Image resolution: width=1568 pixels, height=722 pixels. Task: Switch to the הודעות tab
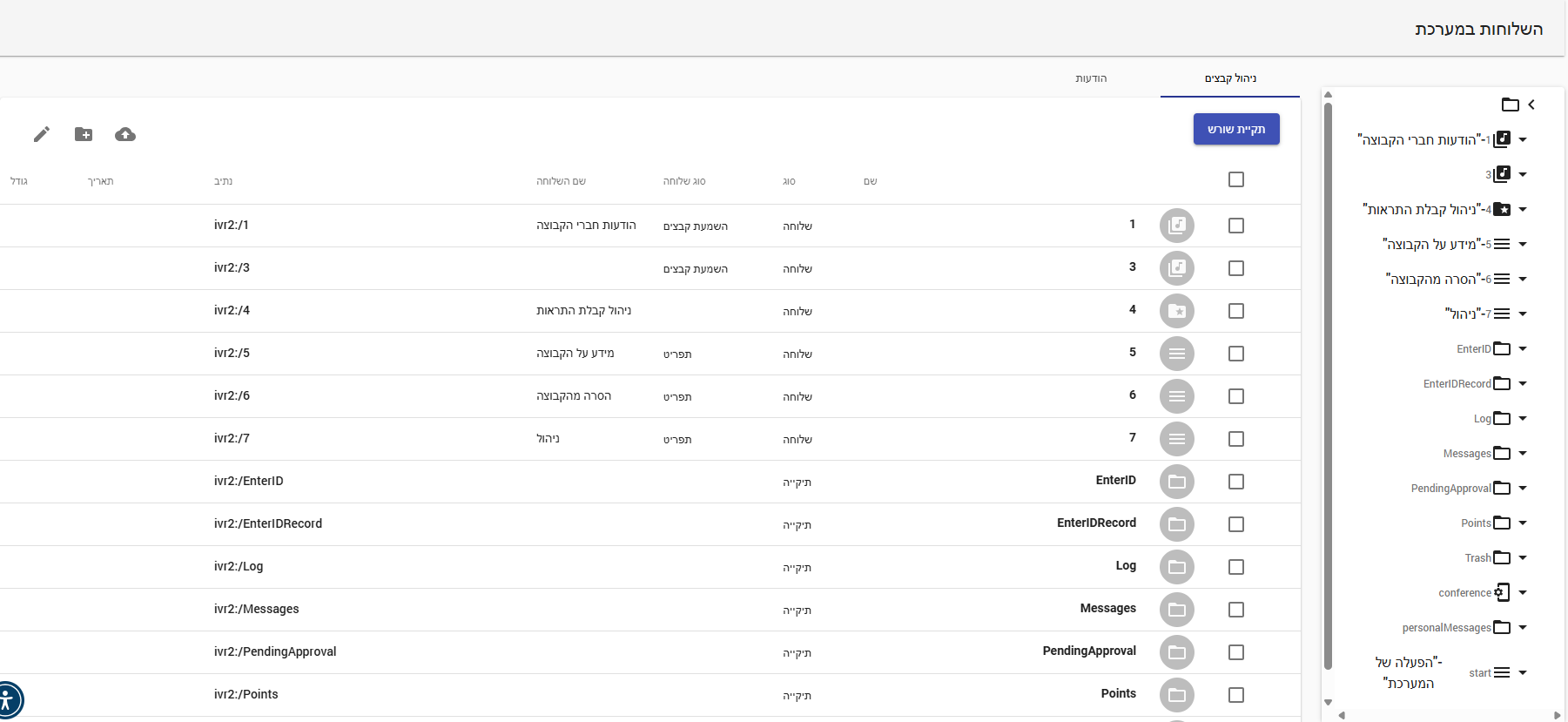tap(1091, 78)
